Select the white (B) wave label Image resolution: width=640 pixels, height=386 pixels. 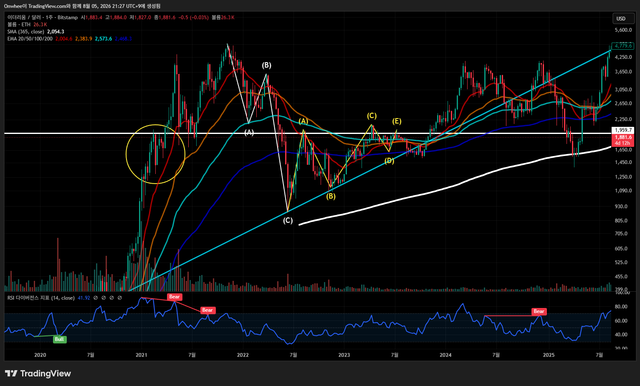pos(266,65)
